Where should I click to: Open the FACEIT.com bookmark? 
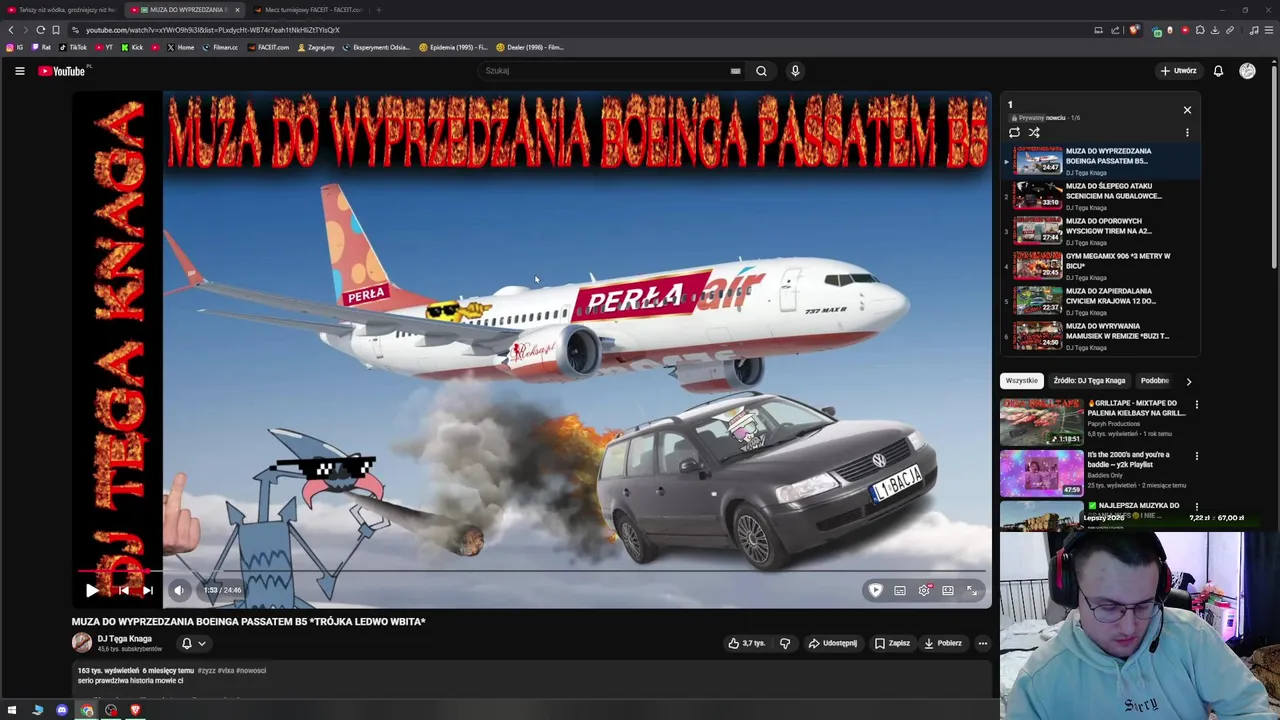coord(267,47)
